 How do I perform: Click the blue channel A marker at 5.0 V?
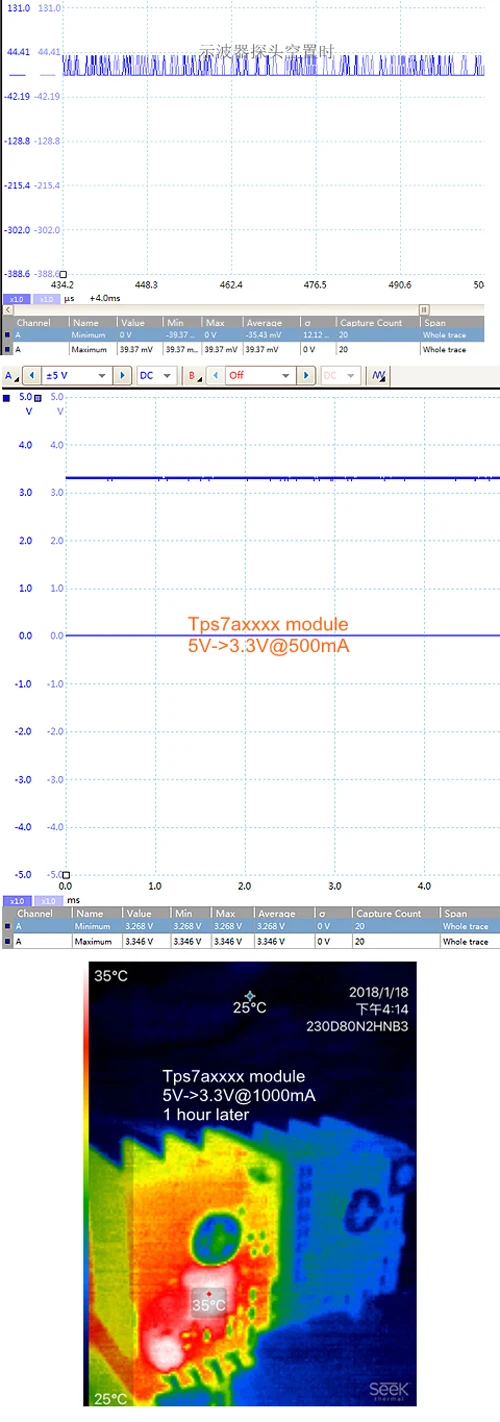8,398
